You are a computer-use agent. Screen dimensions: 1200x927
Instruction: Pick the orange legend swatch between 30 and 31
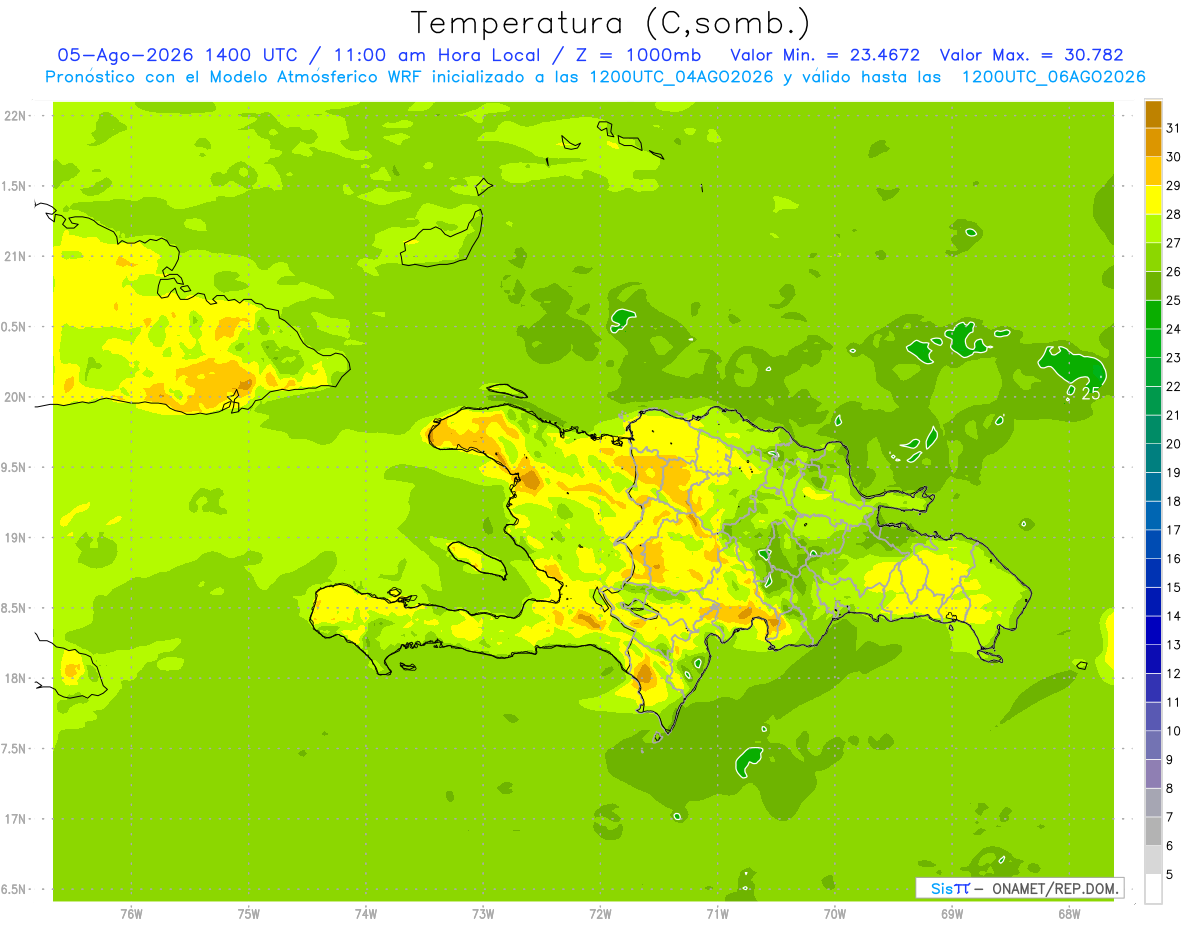[x=1153, y=142]
